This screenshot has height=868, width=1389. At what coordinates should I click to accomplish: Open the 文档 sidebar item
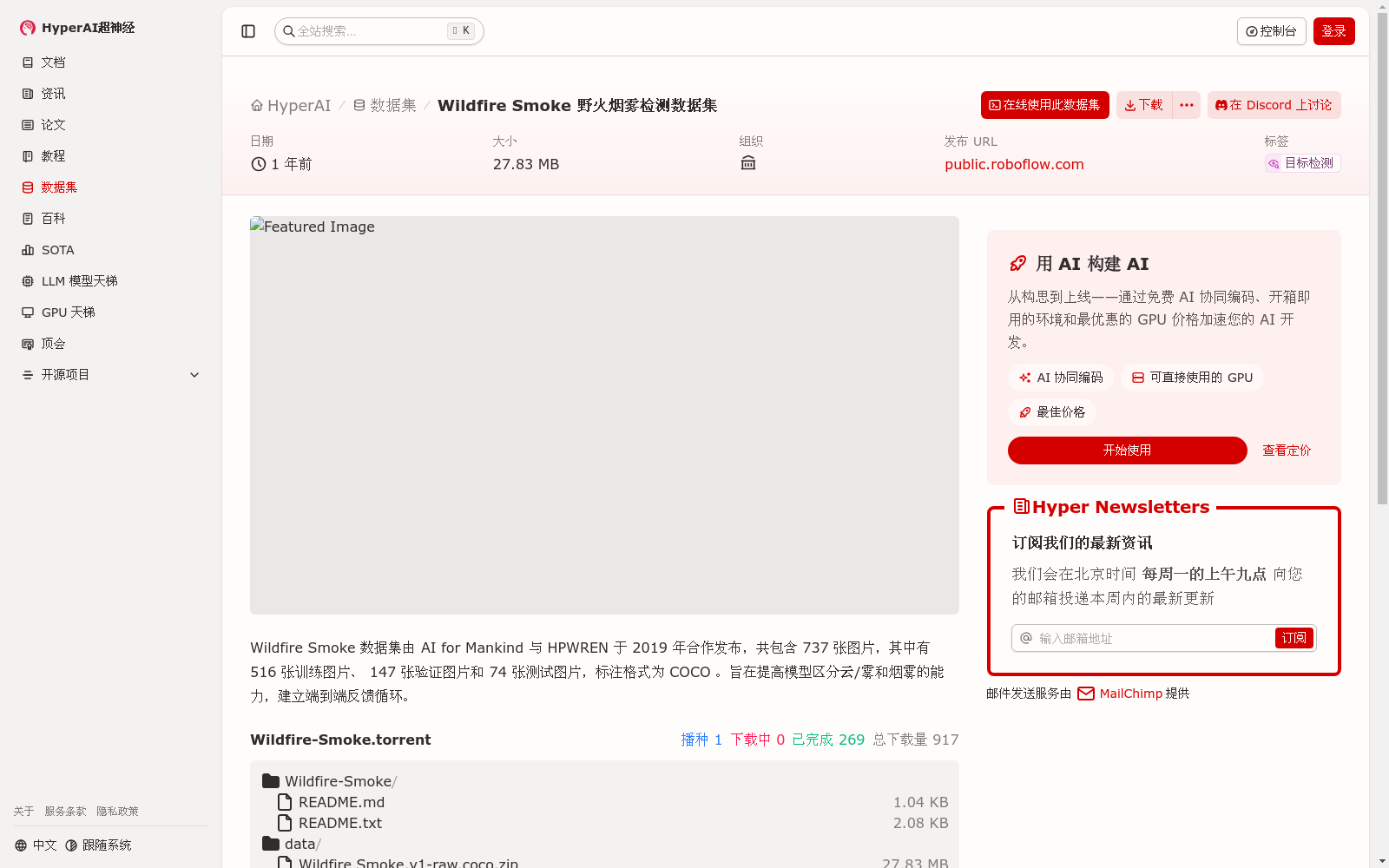[x=111, y=62]
